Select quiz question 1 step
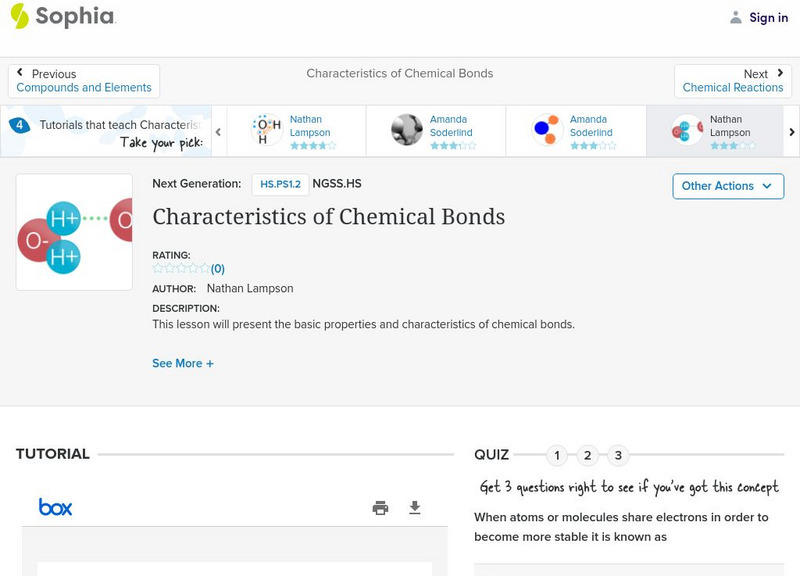 pos(557,456)
